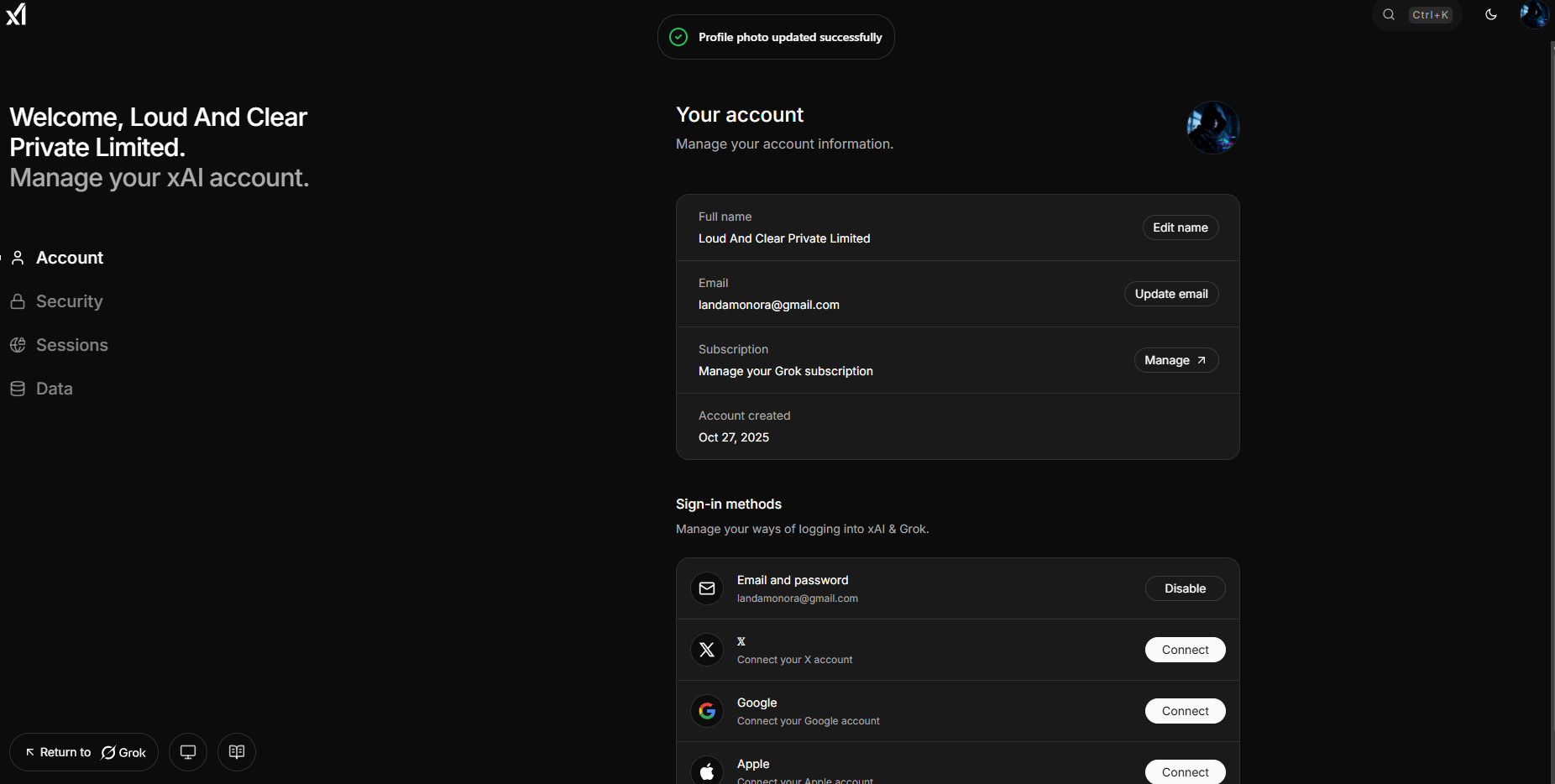Click the Edit name button
Image resolution: width=1555 pixels, height=784 pixels.
pos(1181,227)
